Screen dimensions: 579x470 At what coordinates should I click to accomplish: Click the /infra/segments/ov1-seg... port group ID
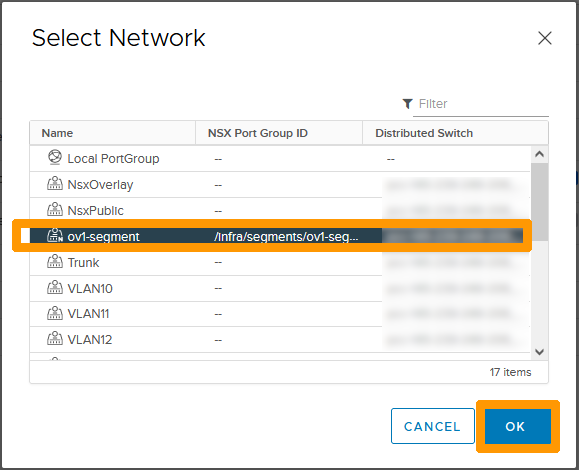click(286, 237)
